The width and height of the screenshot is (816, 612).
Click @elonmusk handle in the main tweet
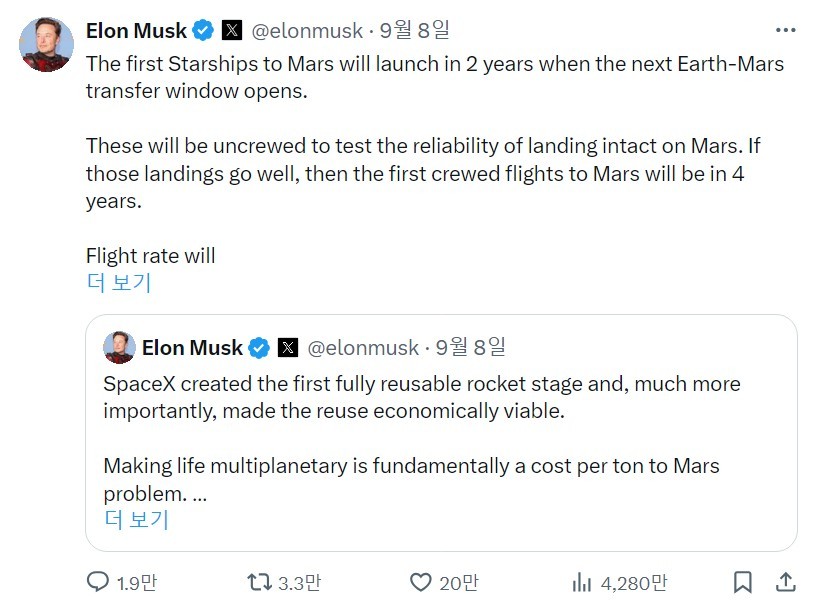click(307, 31)
